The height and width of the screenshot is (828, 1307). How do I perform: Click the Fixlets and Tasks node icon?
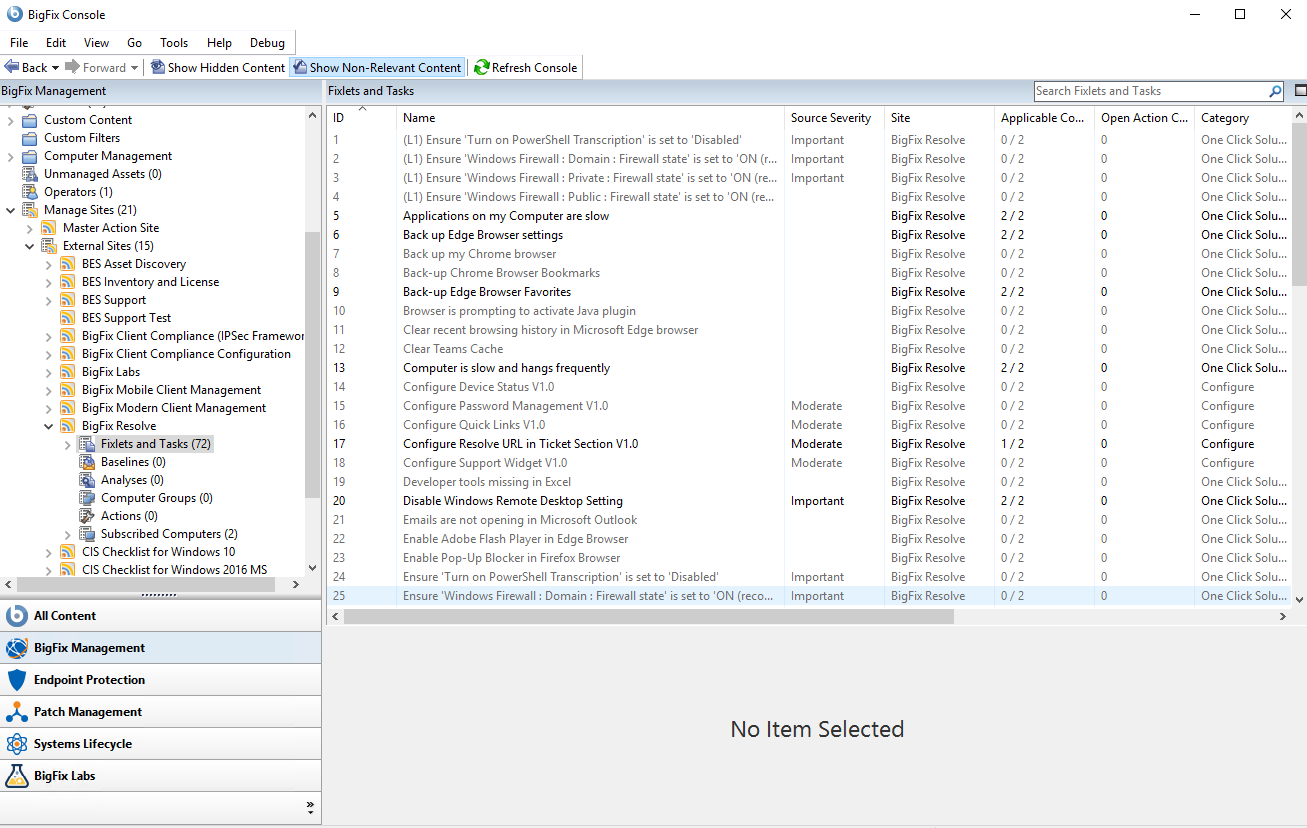pos(87,444)
